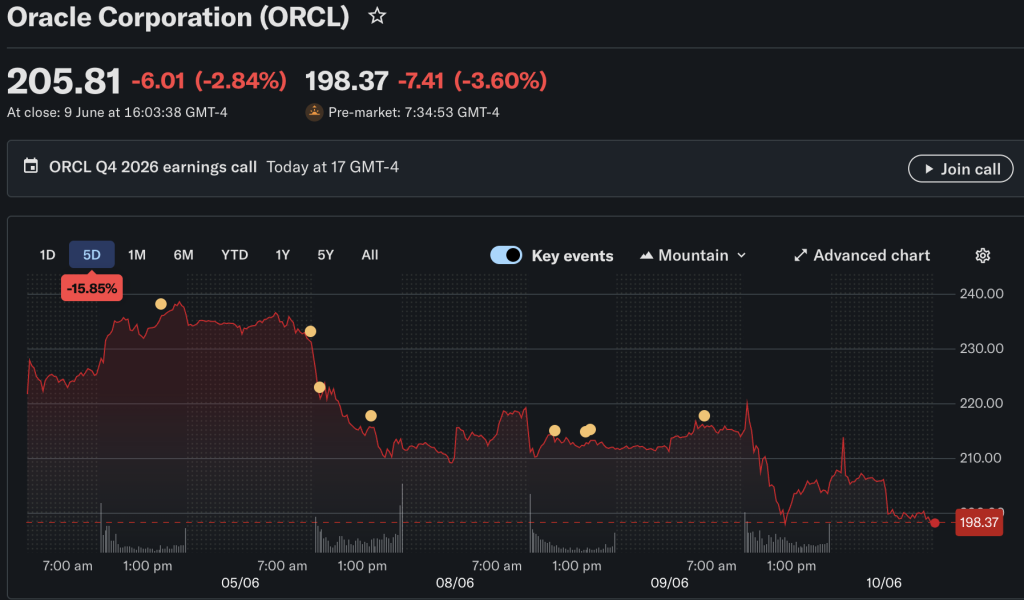The height and width of the screenshot is (600, 1024).
Task: Click the 220.00 axis label
Action: [982, 403]
